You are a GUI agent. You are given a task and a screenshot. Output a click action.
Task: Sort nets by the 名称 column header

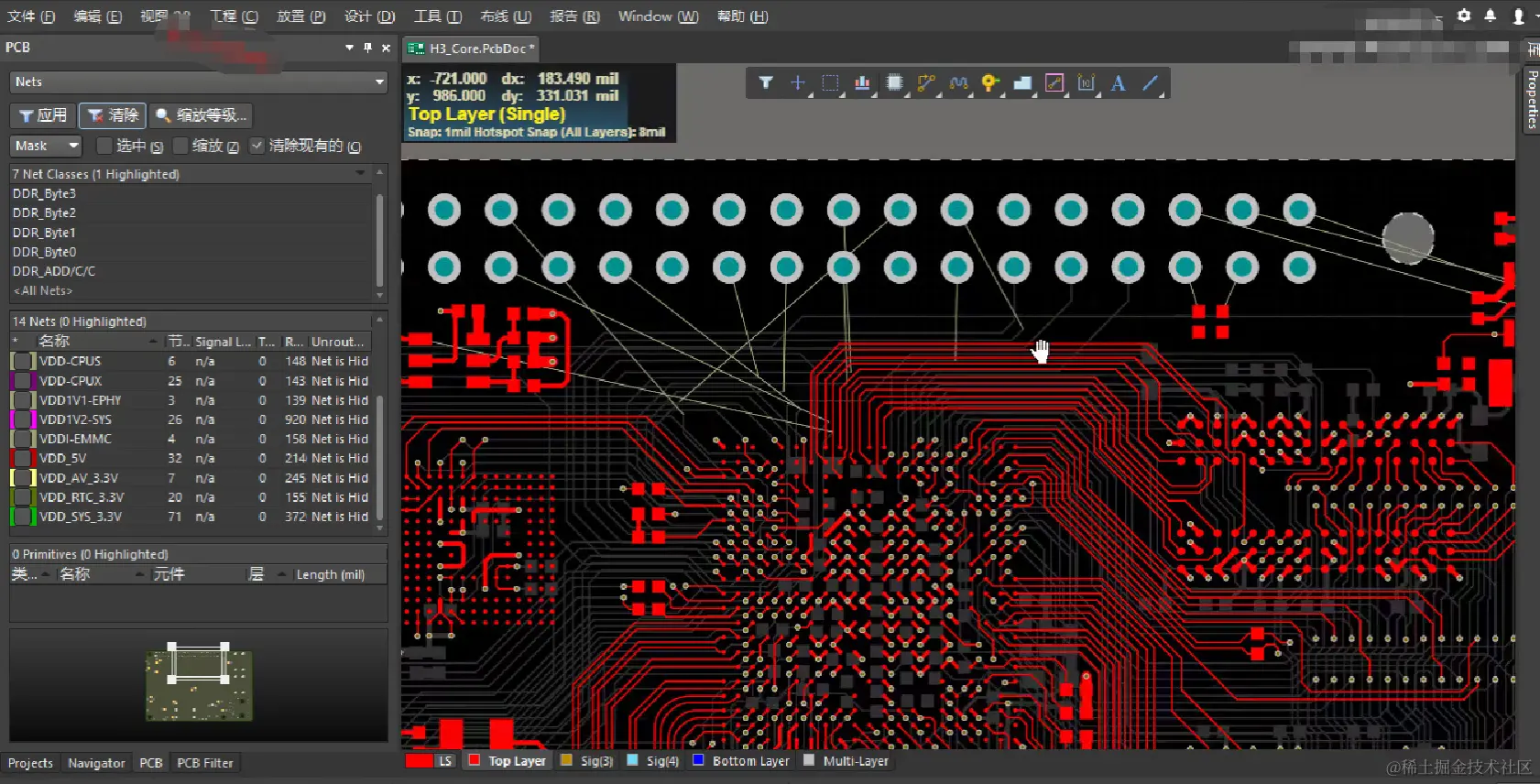point(98,342)
